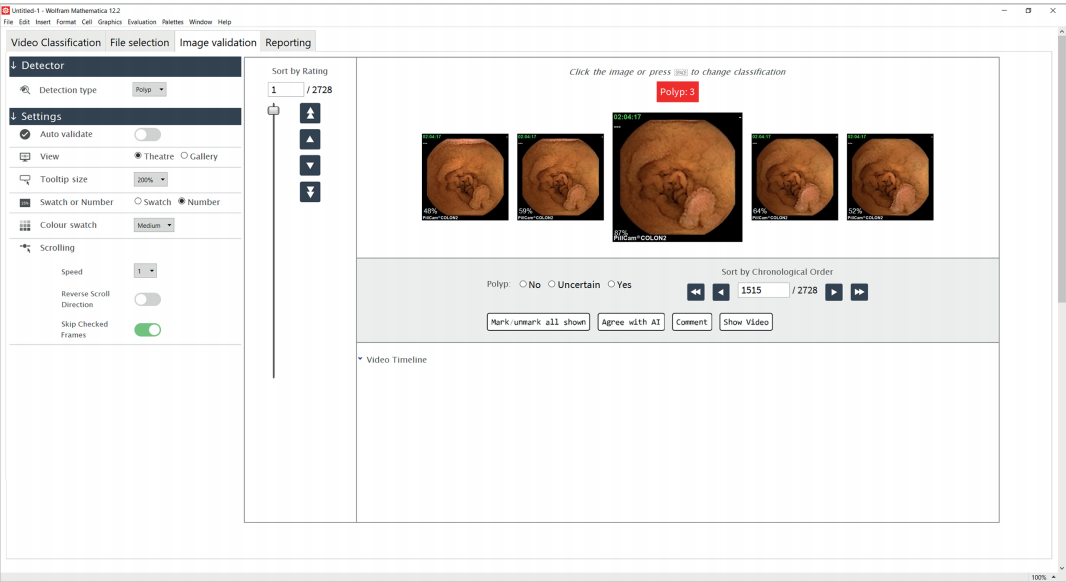Click the Mathematica app icon in title bar
The image size is (1066, 582).
pyautogui.click(x=5, y=10)
